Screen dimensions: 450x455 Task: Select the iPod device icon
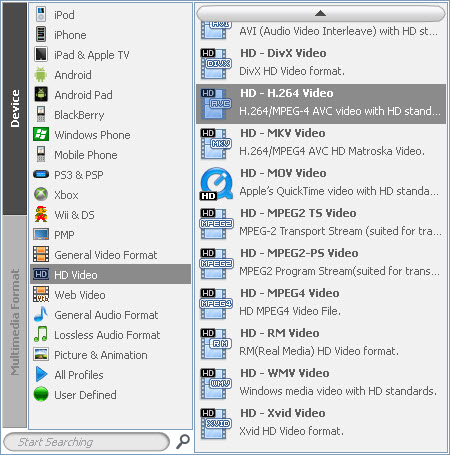coord(41,15)
